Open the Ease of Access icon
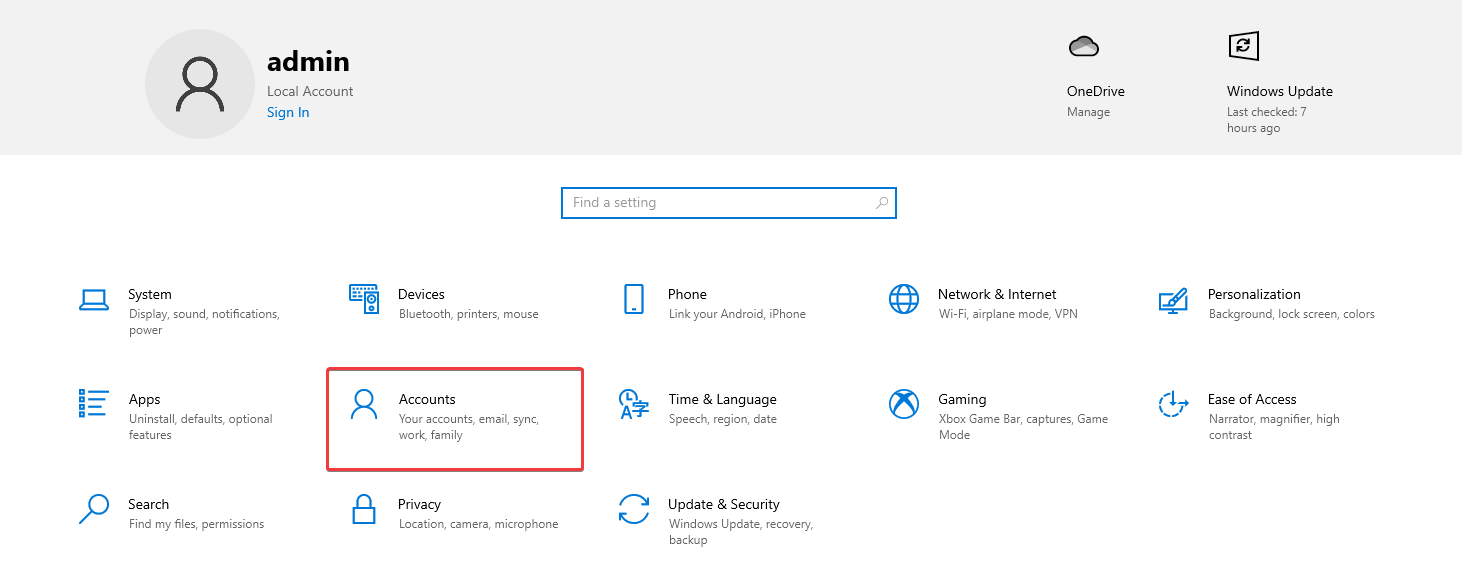 [1173, 404]
